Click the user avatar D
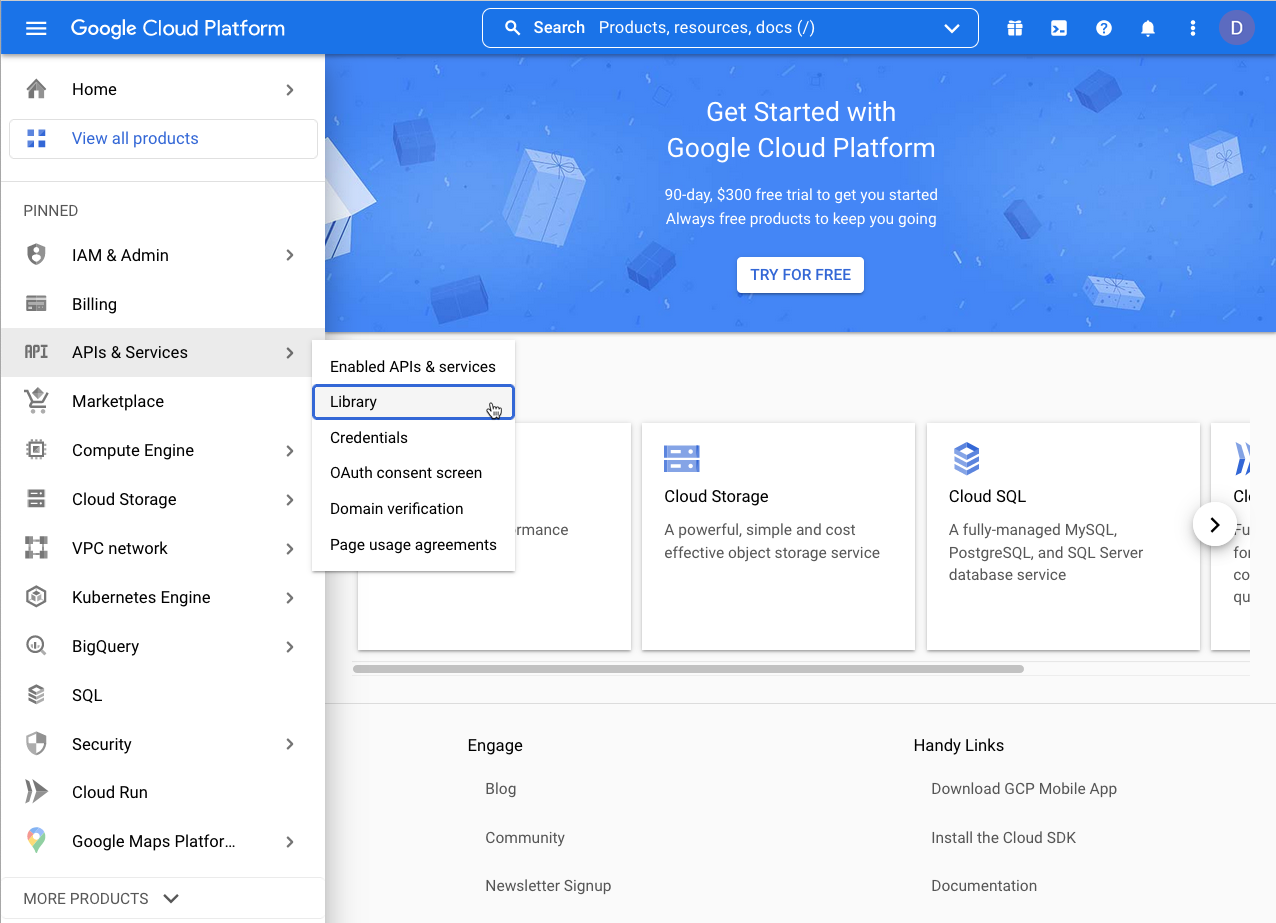 click(x=1236, y=28)
